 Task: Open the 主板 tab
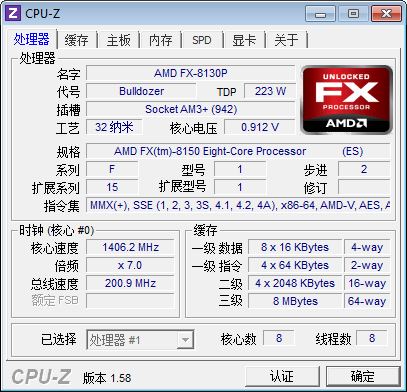coord(118,40)
